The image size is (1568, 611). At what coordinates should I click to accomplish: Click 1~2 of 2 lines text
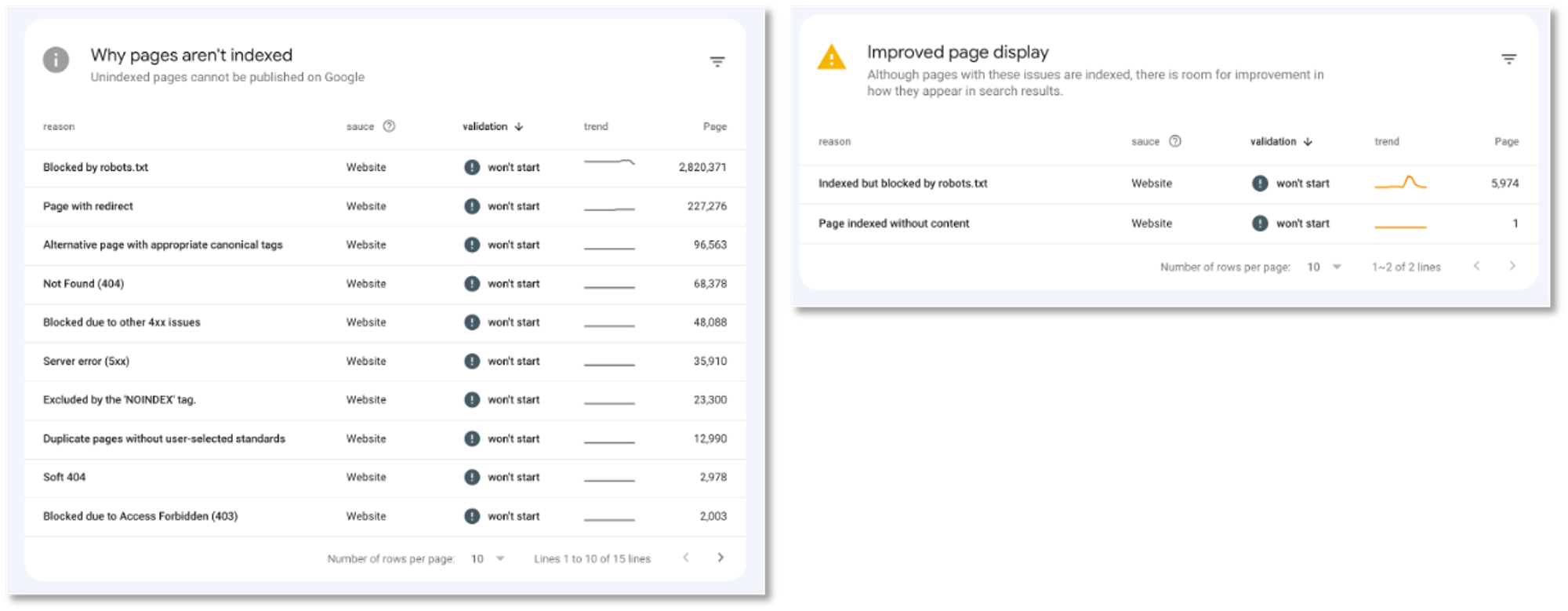point(1406,267)
